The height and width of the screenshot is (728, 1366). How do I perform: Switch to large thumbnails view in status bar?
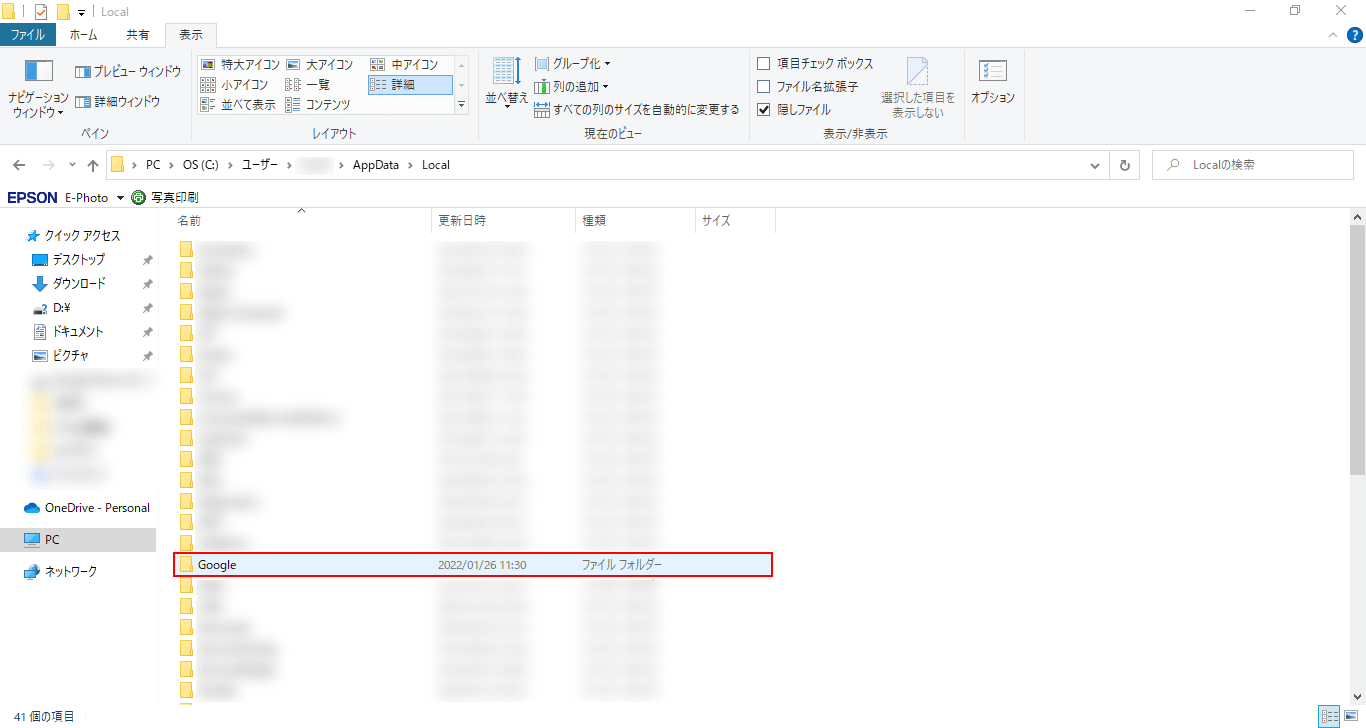tap(1351, 716)
